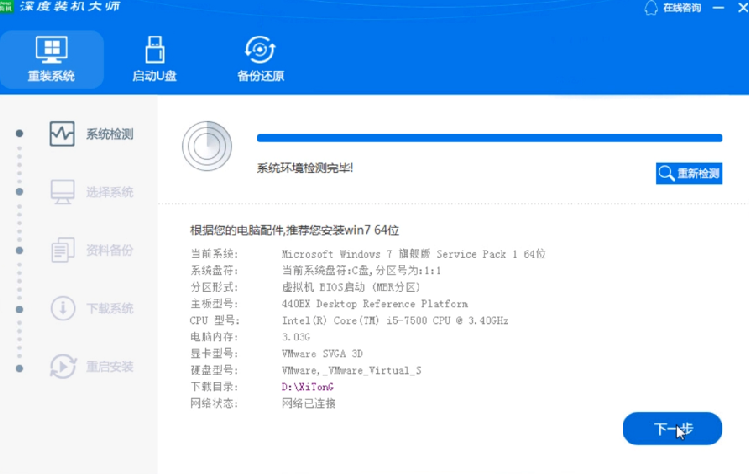Click the 下载系统 download arrow icon
This screenshot has width=749, height=474.
[62, 308]
